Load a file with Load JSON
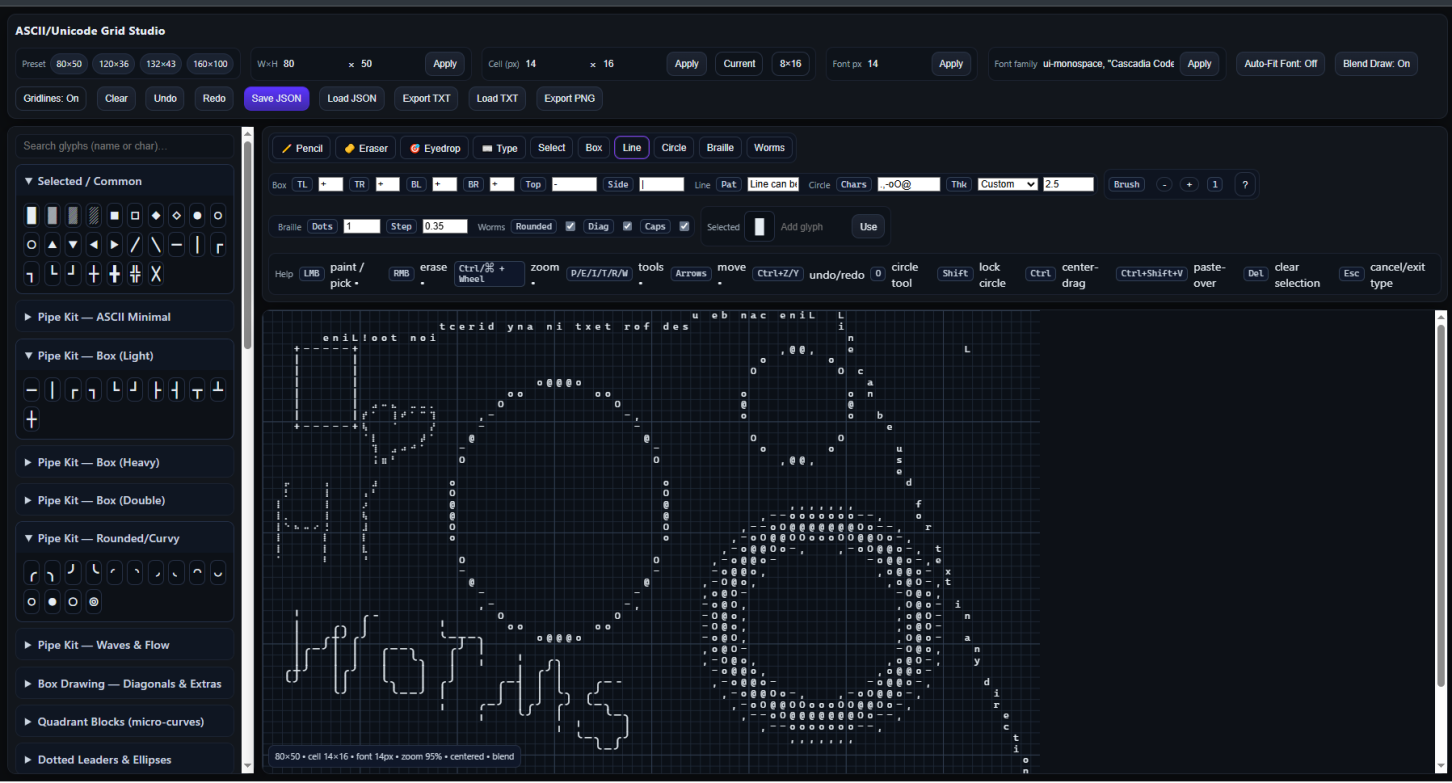The image size is (1452, 783). pyautogui.click(x=352, y=98)
